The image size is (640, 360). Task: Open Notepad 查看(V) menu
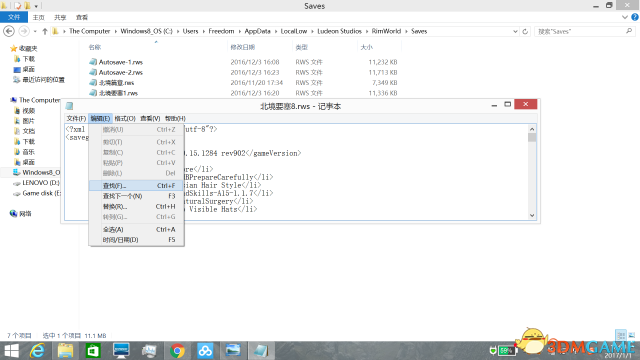pyautogui.click(x=150, y=118)
